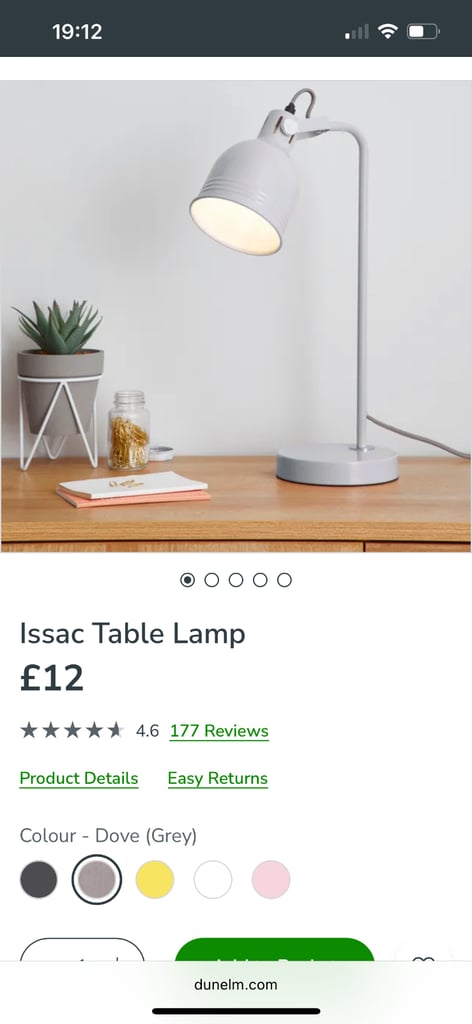Choose the yellow colour swatch
The height and width of the screenshot is (1024, 472).
tap(155, 880)
